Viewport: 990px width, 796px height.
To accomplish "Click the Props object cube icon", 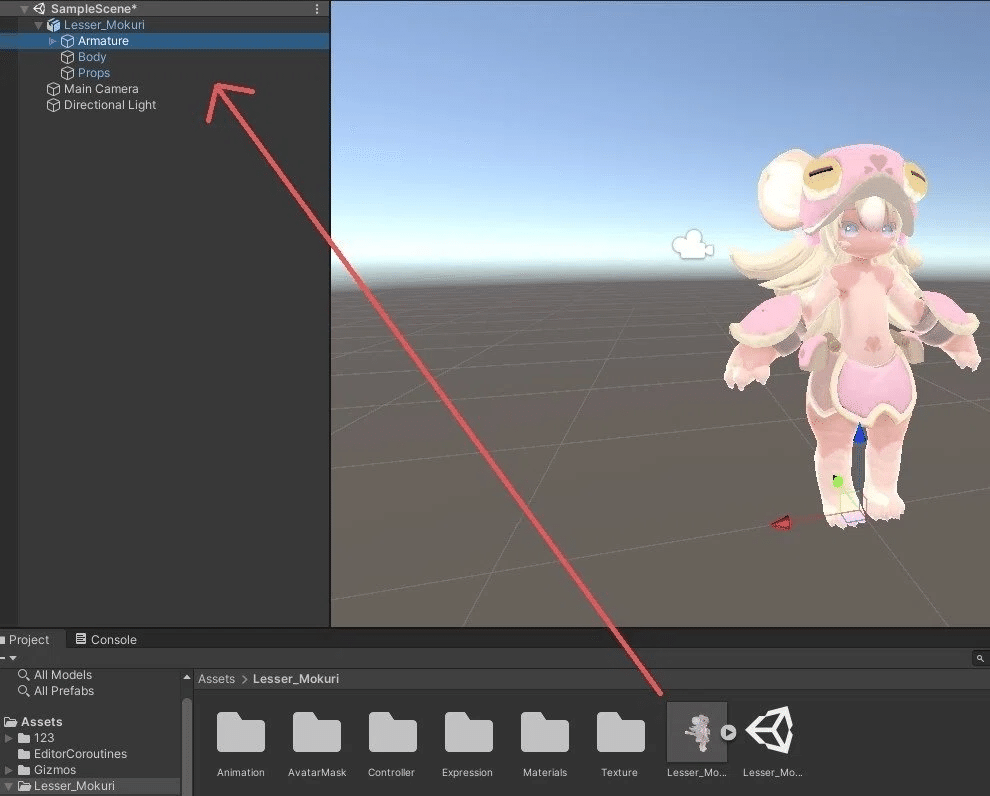I will pyautogui.click(x=68, y=73).
